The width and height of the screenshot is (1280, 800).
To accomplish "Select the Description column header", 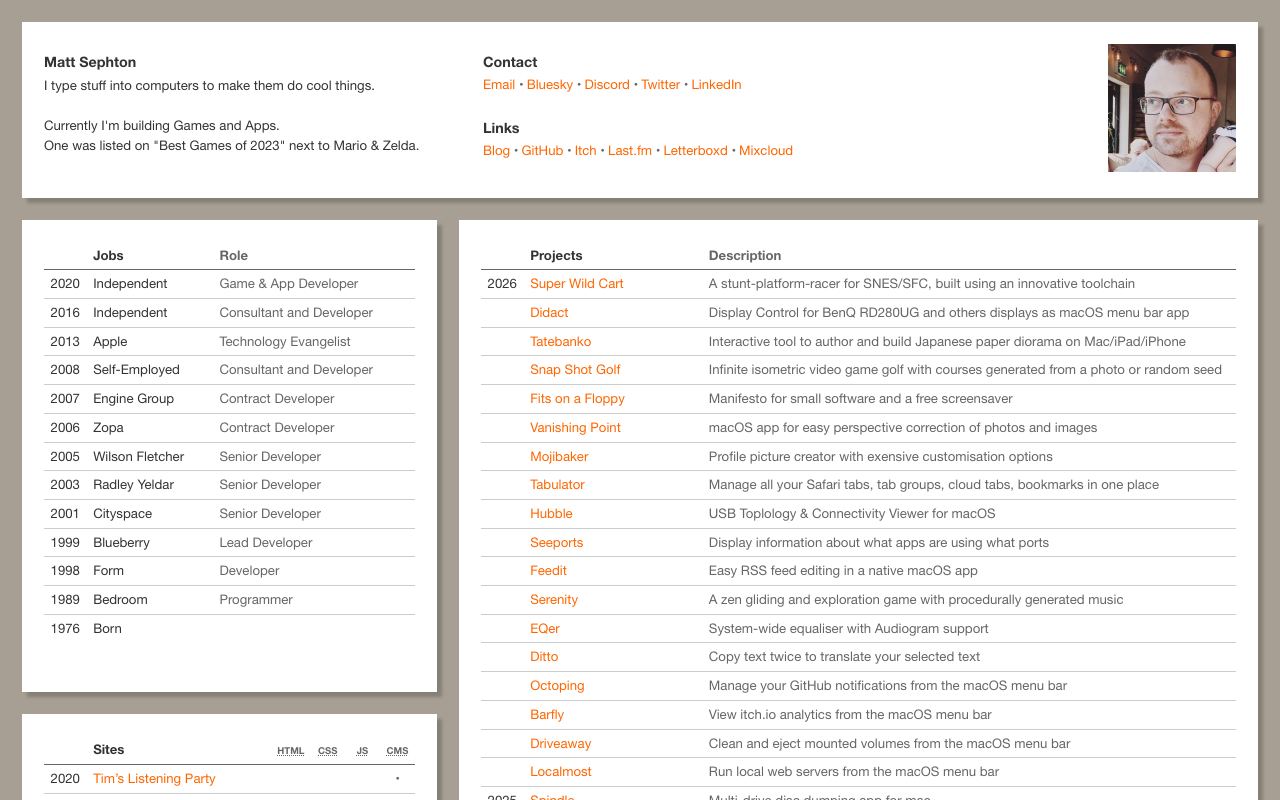I will 745,256.
